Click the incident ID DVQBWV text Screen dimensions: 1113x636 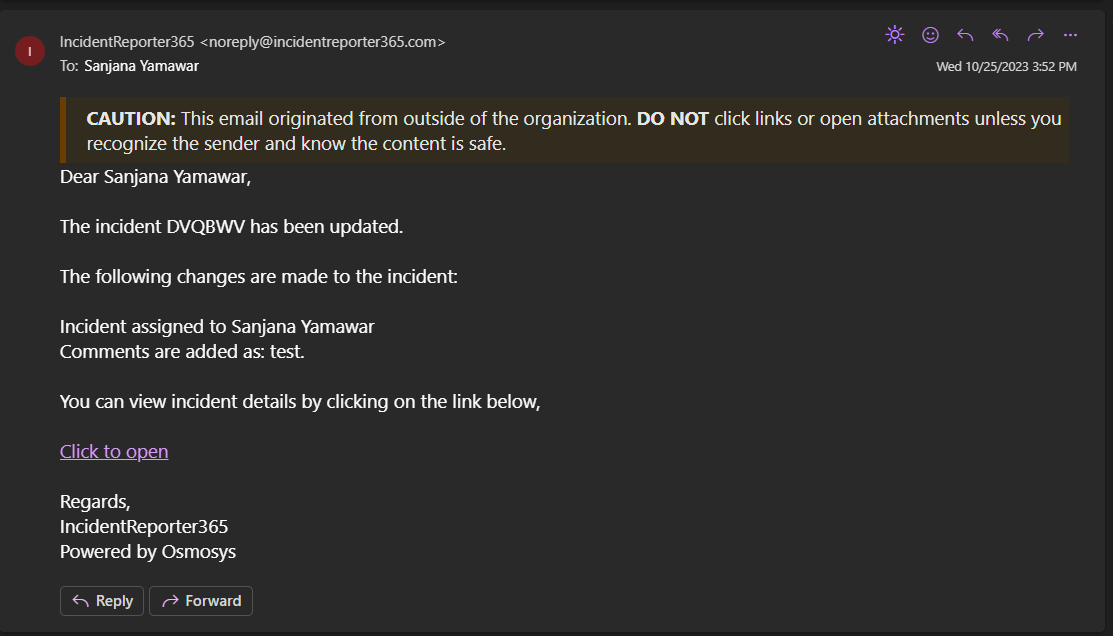click(206, 226)
